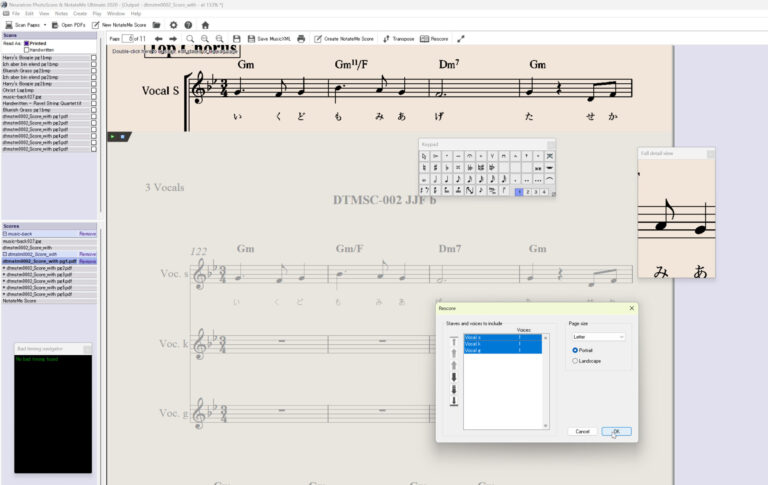Screen dimensions: 768x485
Task: Open the Edit menu
Action: [x=29, y=14]
